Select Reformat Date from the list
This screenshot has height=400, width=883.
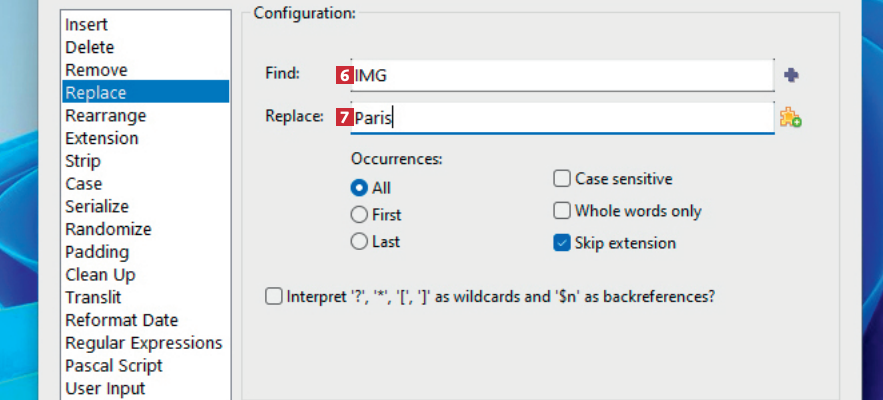click(121, 320)
